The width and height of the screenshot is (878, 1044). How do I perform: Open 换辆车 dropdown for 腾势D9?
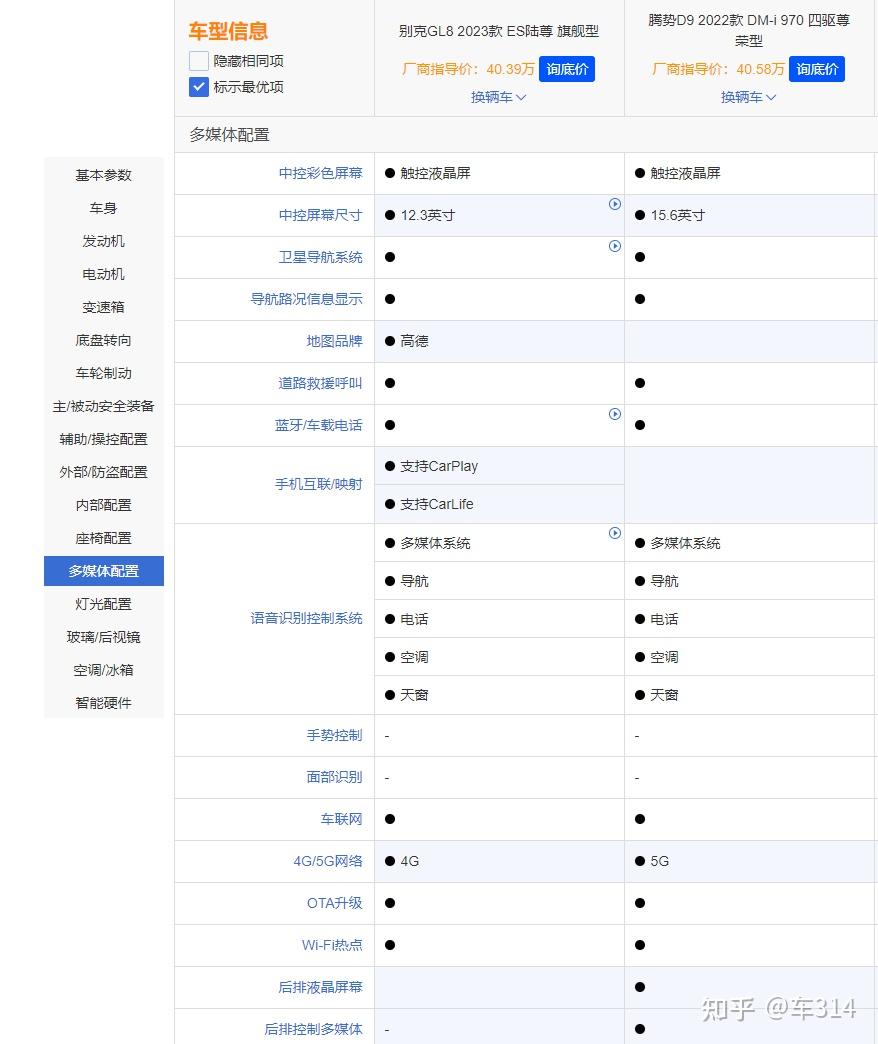[x=748, y=97]
